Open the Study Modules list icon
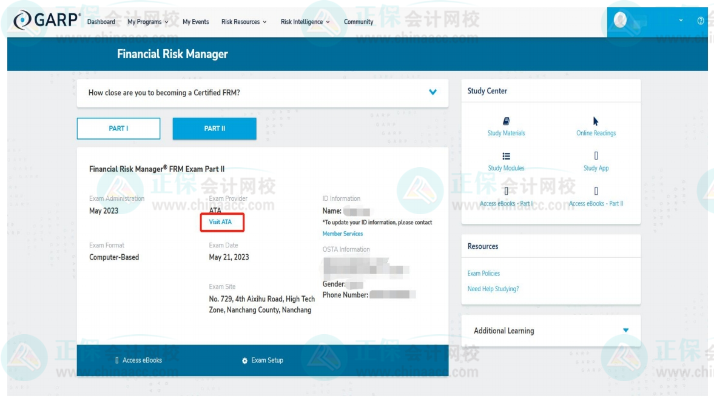714x398 pixels. coord(506,156)
